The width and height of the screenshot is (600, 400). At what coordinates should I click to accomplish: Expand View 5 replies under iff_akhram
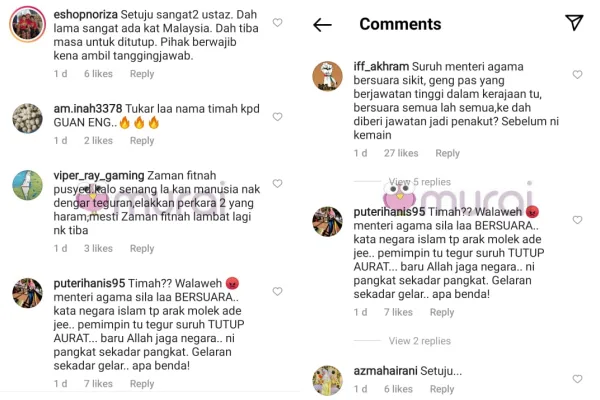tap(419, 182)
